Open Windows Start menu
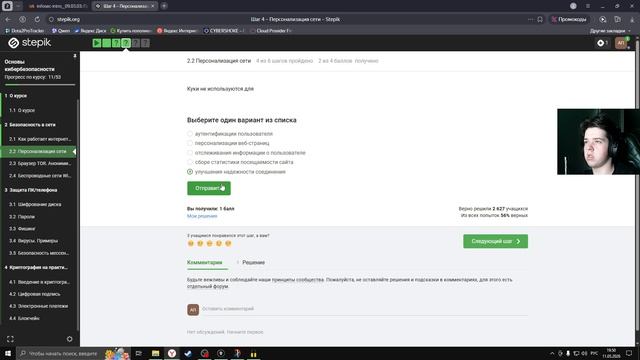 8,353
